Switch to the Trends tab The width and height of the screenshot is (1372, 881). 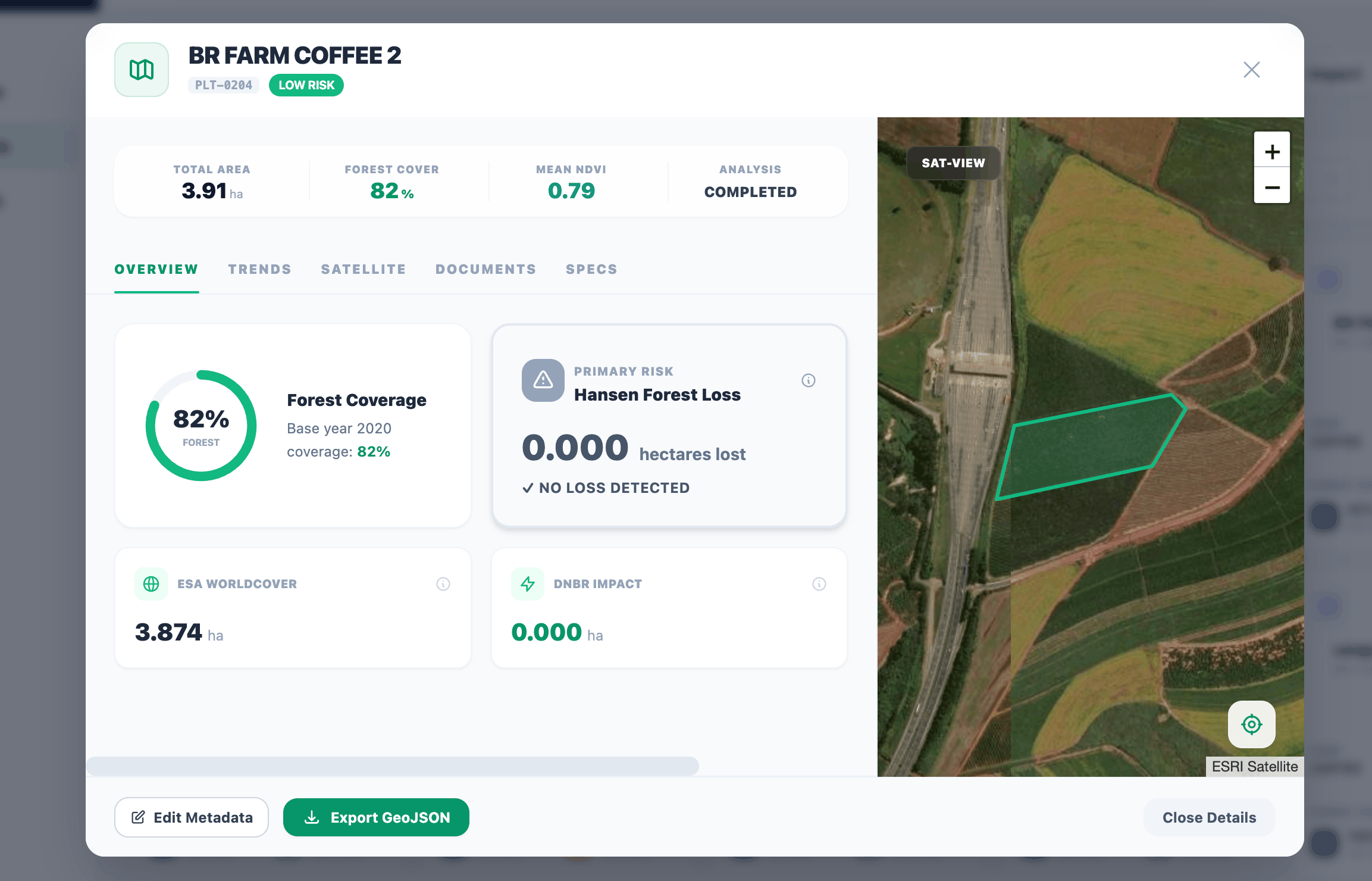point(259,269)
